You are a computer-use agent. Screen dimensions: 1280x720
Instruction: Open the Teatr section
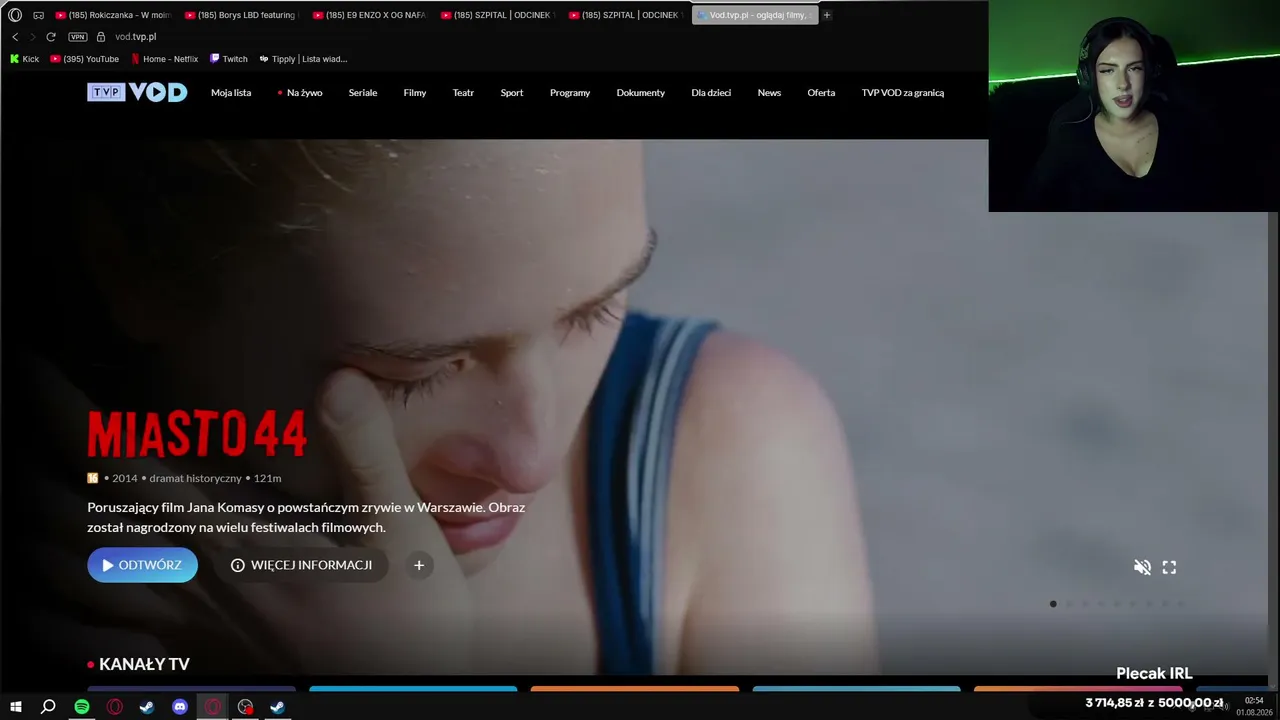[x=463, y=93]
